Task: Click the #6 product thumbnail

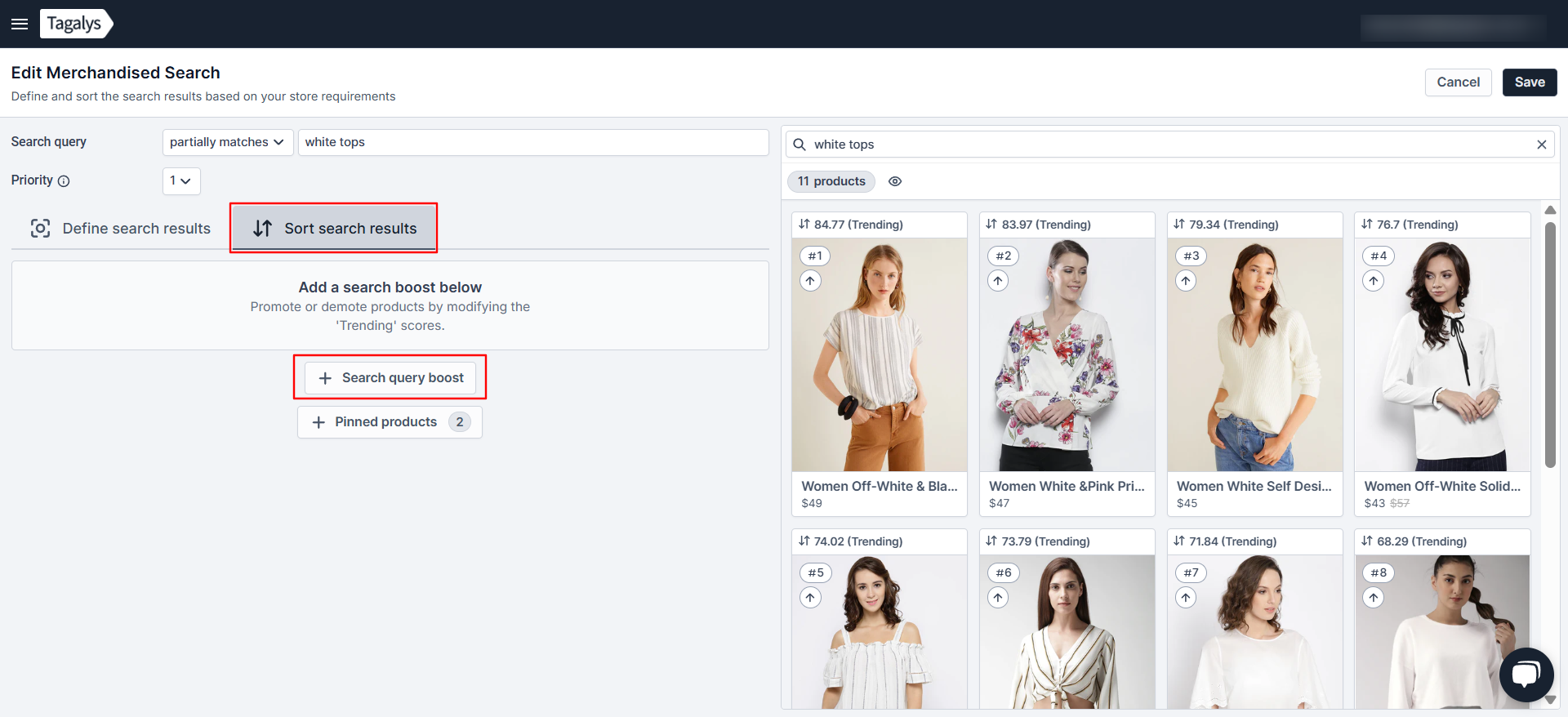Action: [x=1067, y=632]
